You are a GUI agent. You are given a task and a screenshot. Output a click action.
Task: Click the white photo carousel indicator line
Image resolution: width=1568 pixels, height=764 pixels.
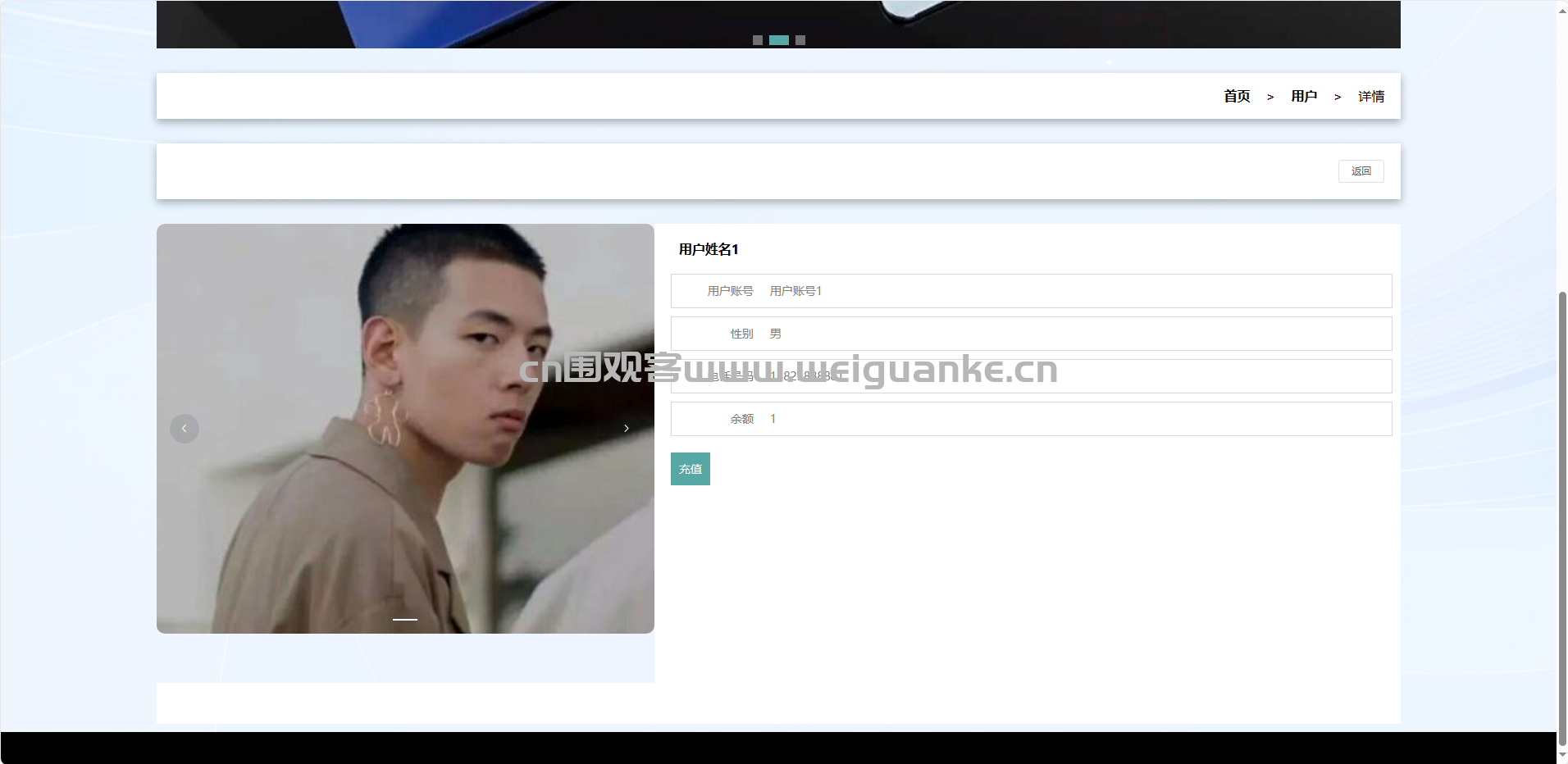tap(405, 620)
